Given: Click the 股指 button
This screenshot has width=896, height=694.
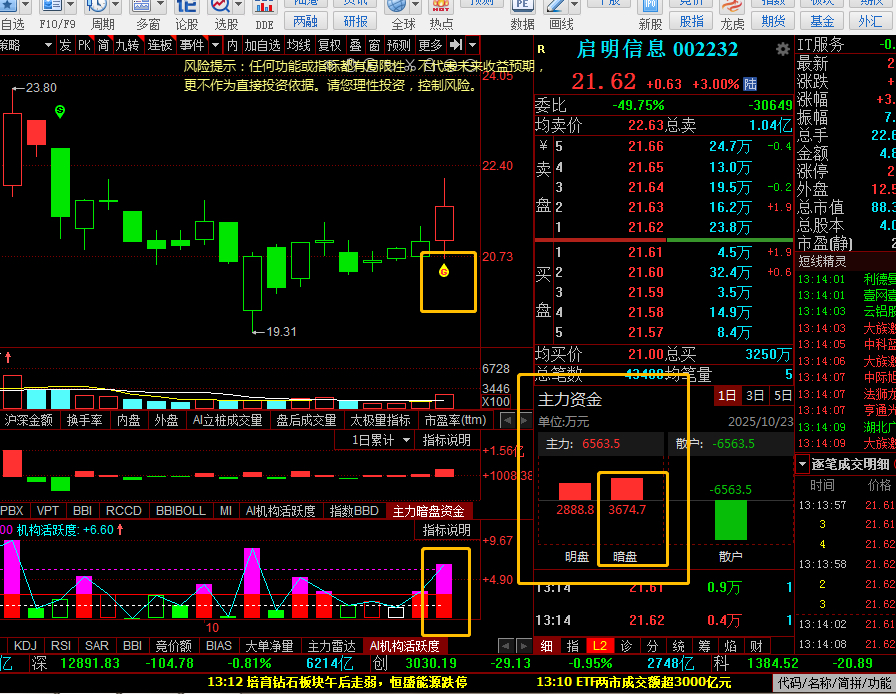Looking at the screenshot, I should tap(691, 22).
